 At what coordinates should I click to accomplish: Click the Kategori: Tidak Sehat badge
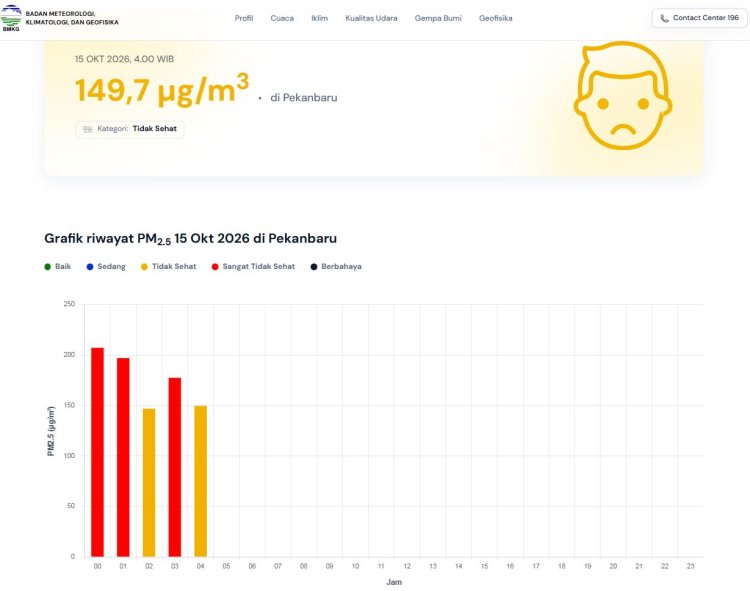click(130, 129)
